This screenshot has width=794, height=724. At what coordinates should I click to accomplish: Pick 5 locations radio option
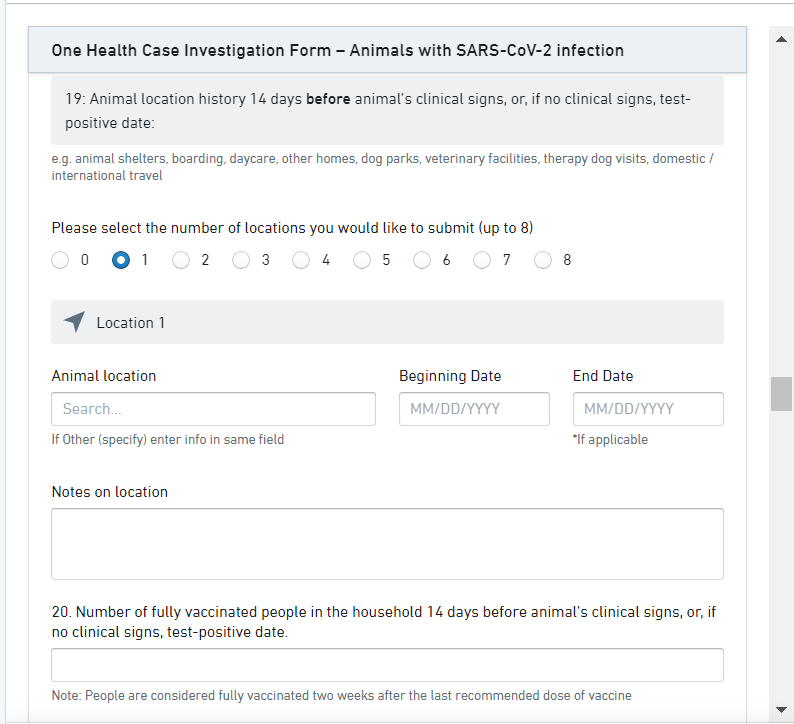pyautogui.click(x=362, y=260)
